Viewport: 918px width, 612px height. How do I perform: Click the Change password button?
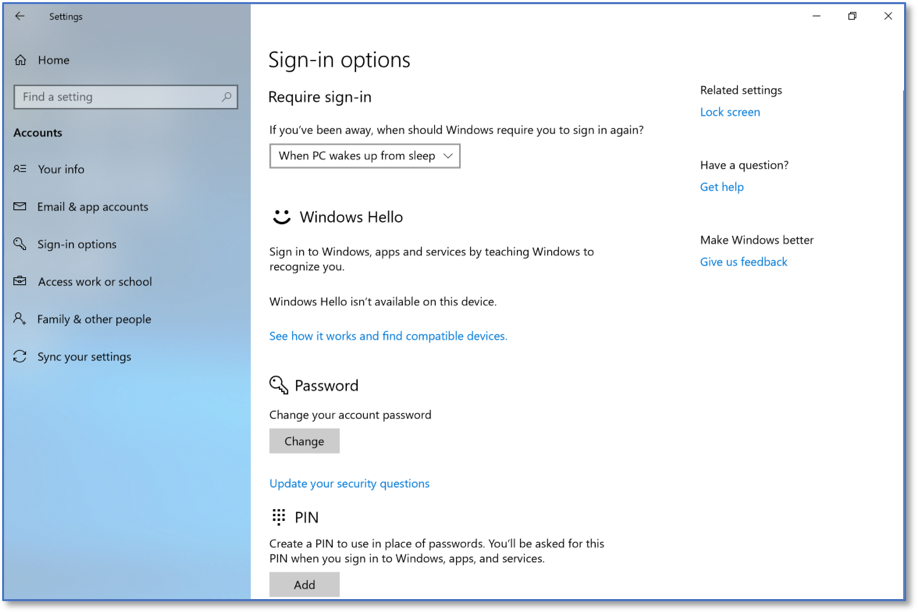tap(304, 441)
